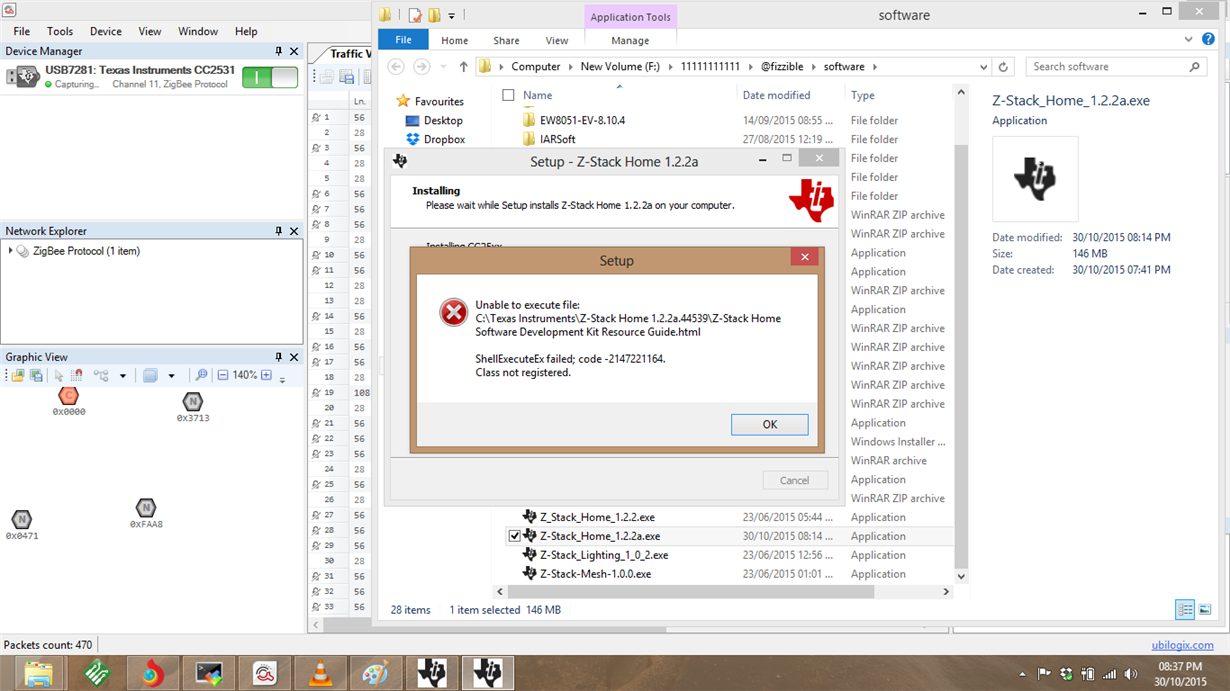Open the Explorer File tab
Screen dimensions: 1230x691
403,40
